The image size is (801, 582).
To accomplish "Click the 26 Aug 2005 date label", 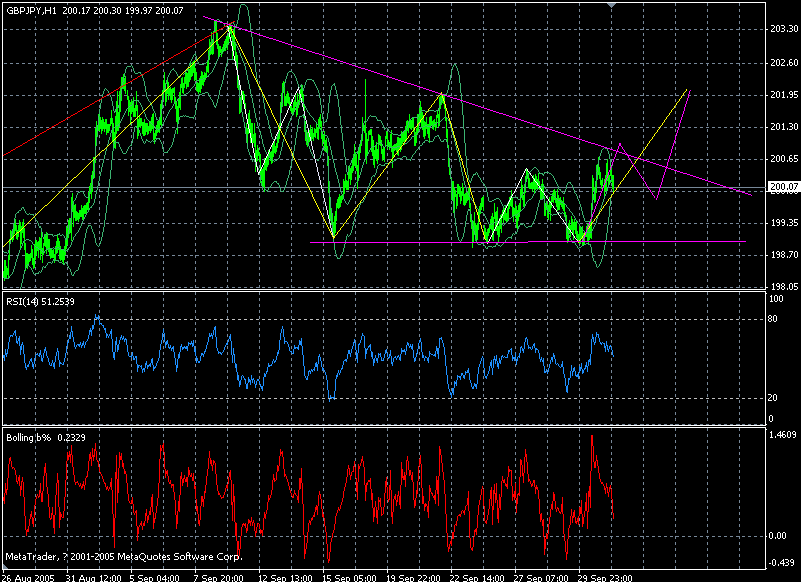I will [29, 578].
